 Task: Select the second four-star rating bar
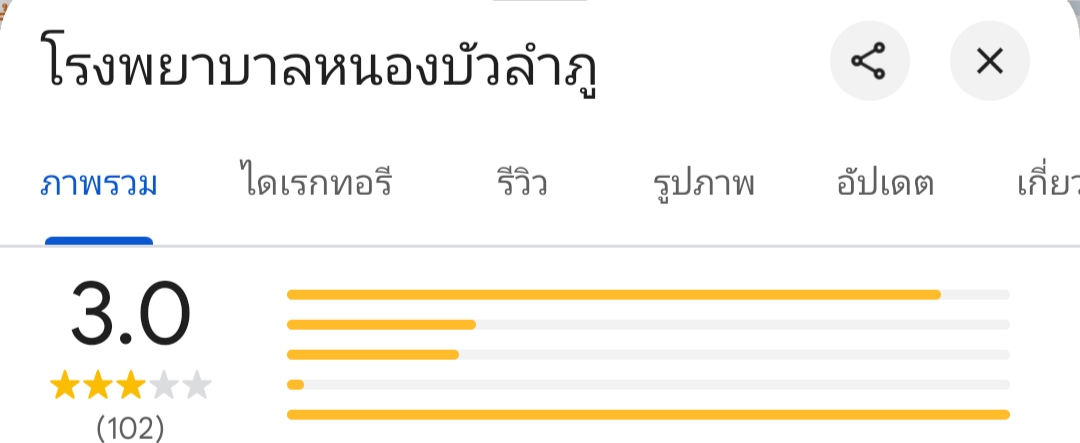pyautogui.click(x=648, y=324)
